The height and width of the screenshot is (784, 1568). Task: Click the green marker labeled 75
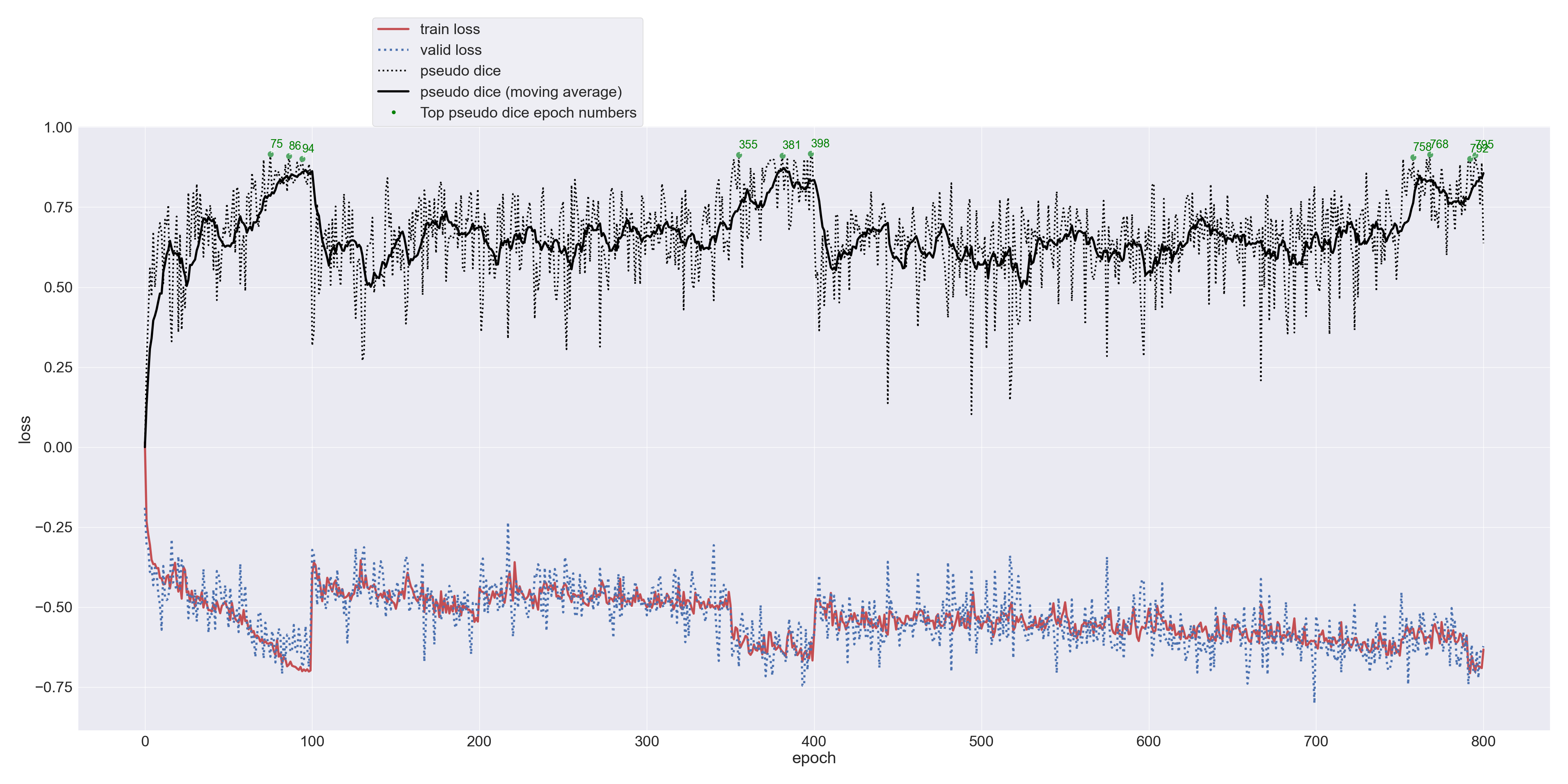coord(270,154)
